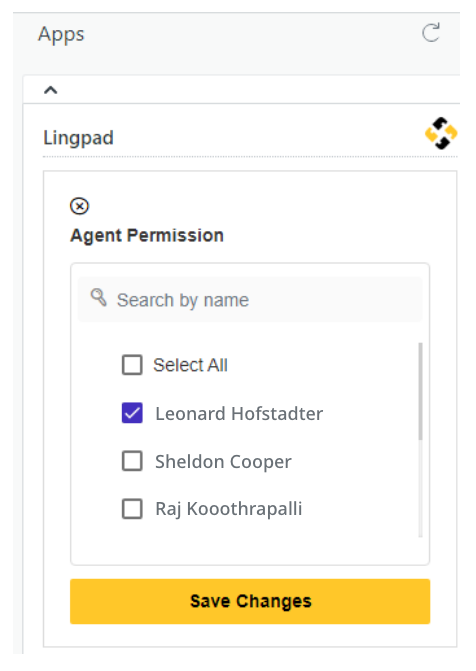The height and width of the screenshot is (671, 476).
Task: Click the Select All text label
Action: click(x=190, y=365)
